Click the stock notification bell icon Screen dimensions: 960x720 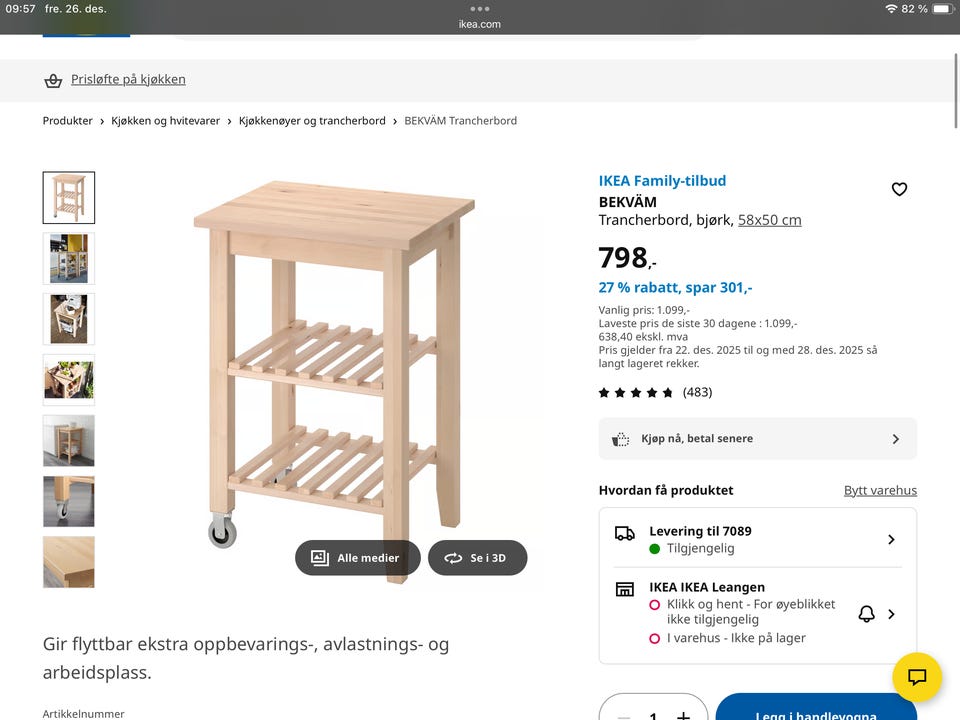coord(866,614)
